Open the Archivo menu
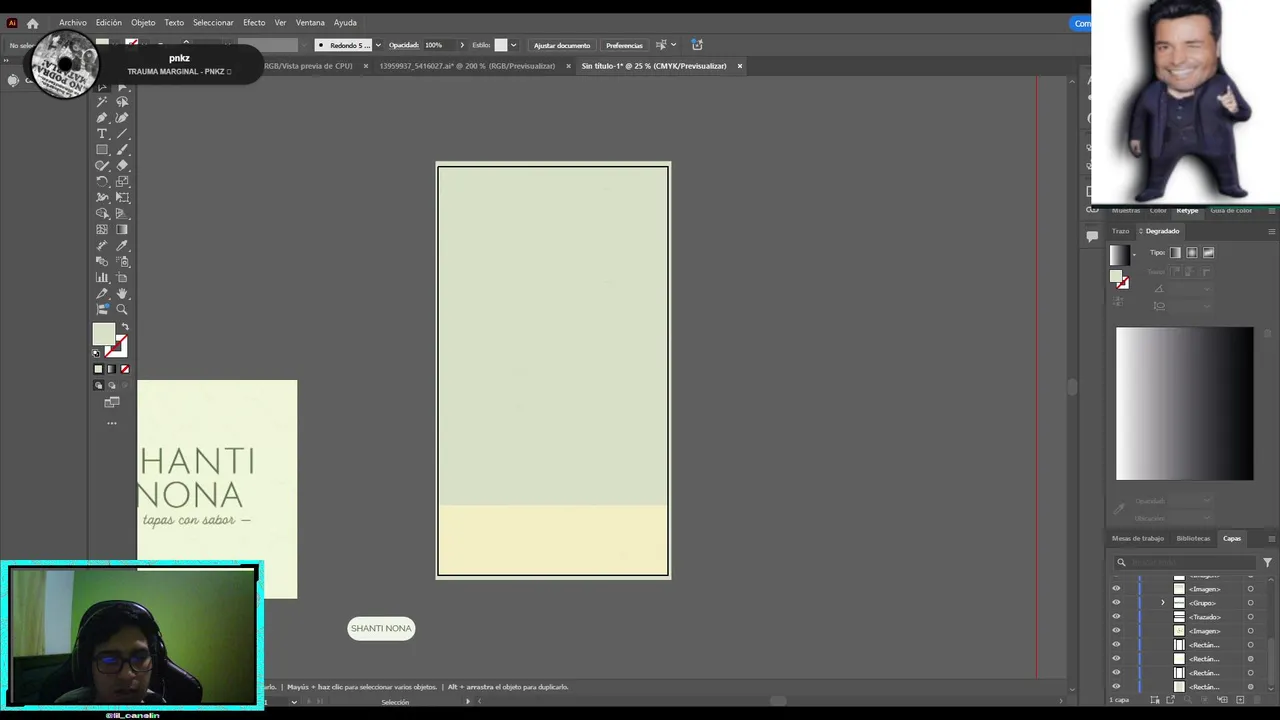This screenshot has width=1280, height=720. (x=73, y=22)
